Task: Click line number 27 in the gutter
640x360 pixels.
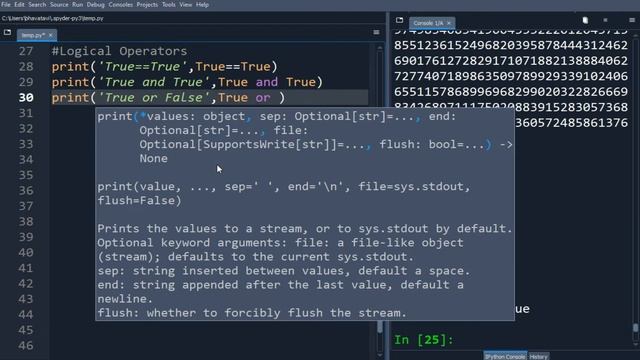Action: point(26,51)
